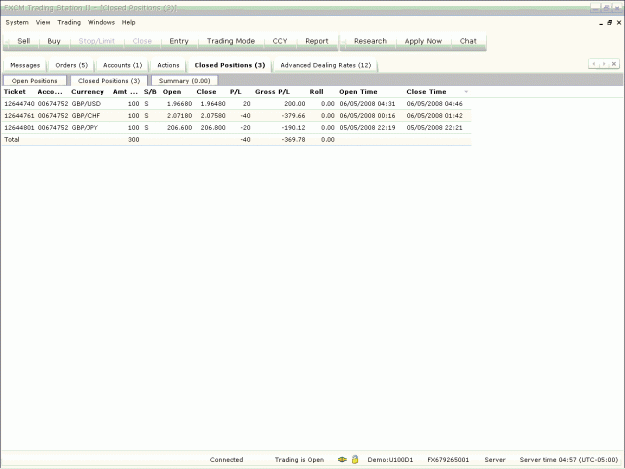Click the tab scroll right arrow
The width and height of the screenshot is (625, 469).
pos(604,64)
